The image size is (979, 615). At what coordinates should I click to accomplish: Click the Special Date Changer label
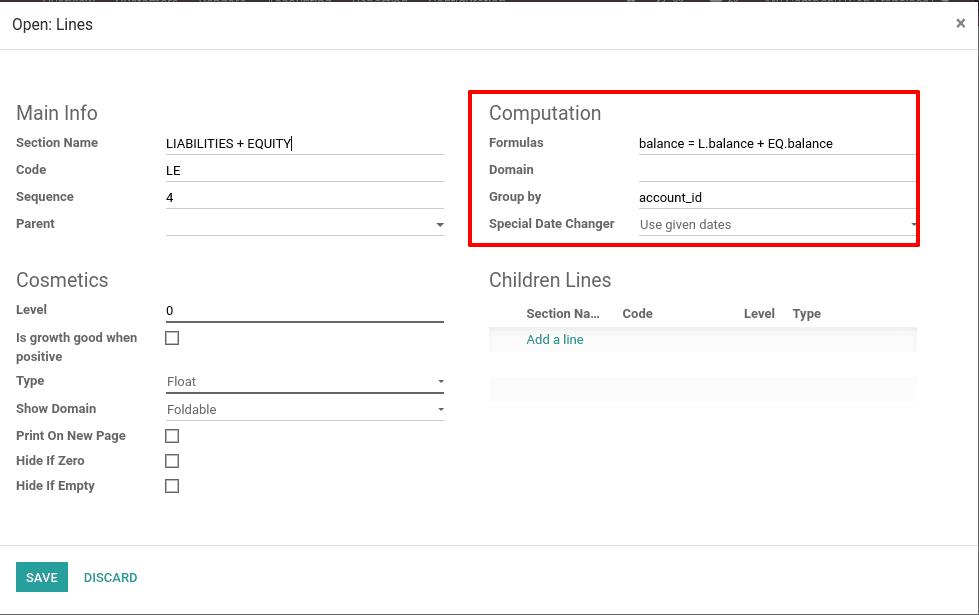pyautogui.click(x=551, y=224)
